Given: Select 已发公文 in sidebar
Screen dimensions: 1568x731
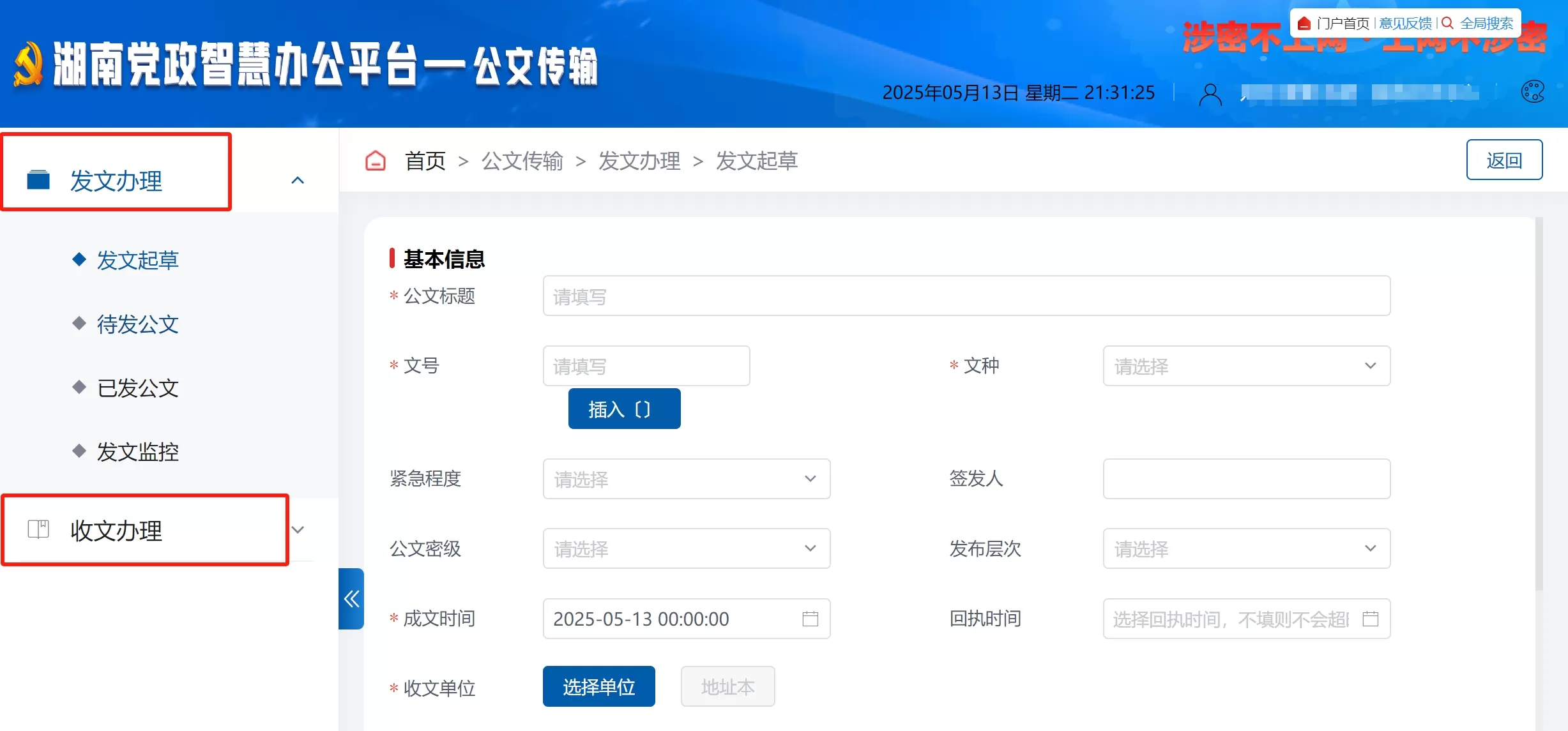Looking at the screenshot, I should tap(137, 388).
